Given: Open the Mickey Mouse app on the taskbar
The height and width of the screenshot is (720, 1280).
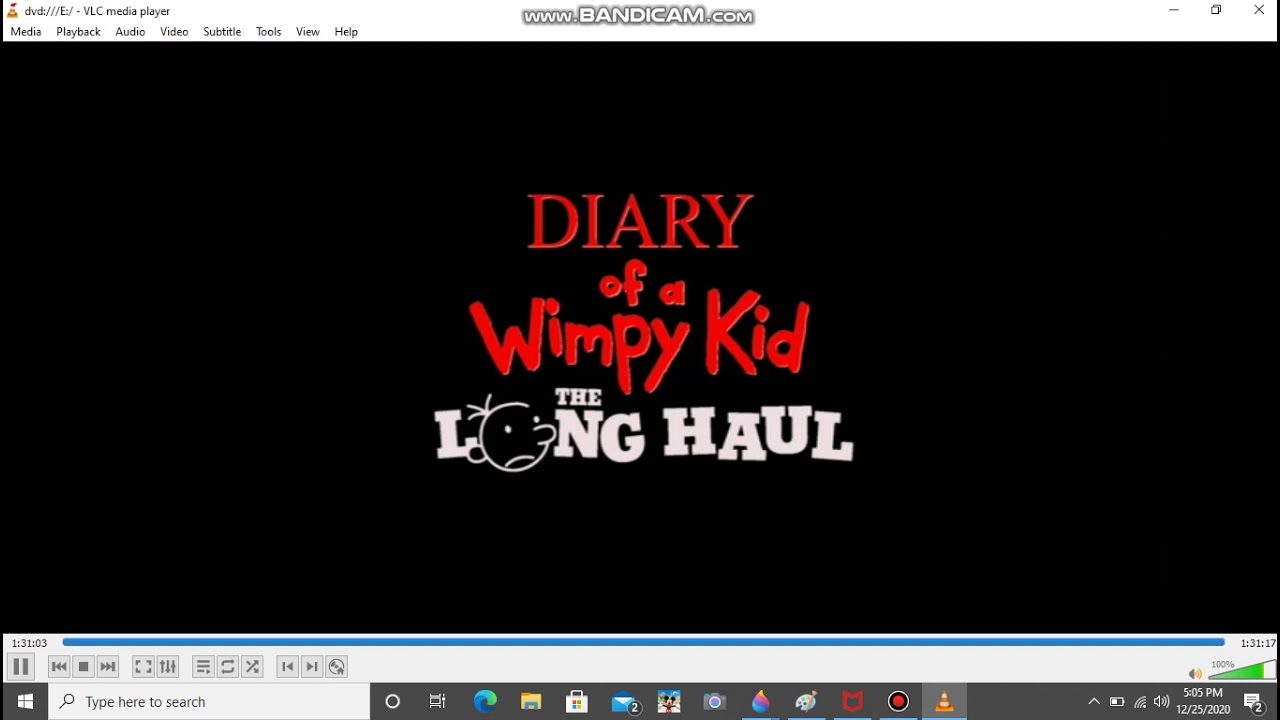Looking at the screenshot, I should coord(669,702).
